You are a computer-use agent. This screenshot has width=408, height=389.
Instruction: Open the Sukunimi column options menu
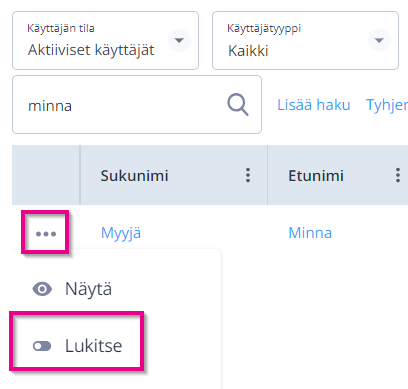click(x=248, y=175)
